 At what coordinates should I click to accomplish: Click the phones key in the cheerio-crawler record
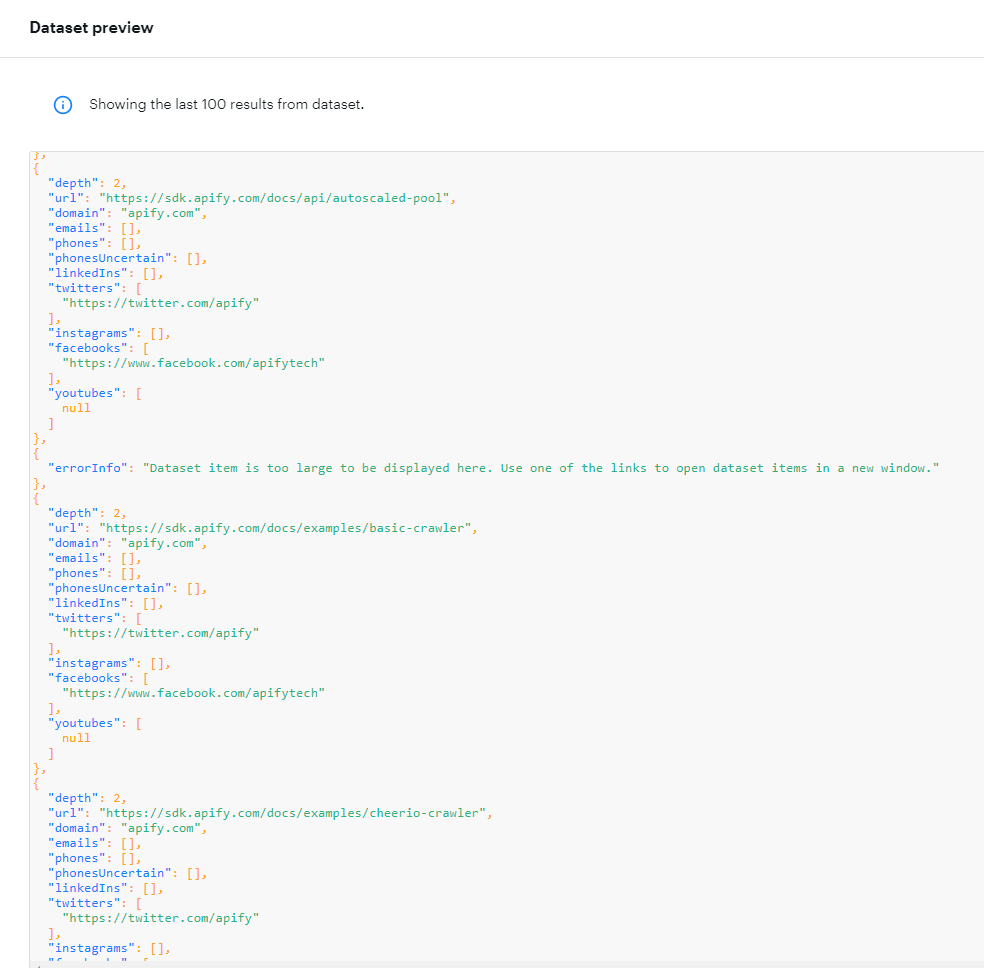tap(77, 858)
